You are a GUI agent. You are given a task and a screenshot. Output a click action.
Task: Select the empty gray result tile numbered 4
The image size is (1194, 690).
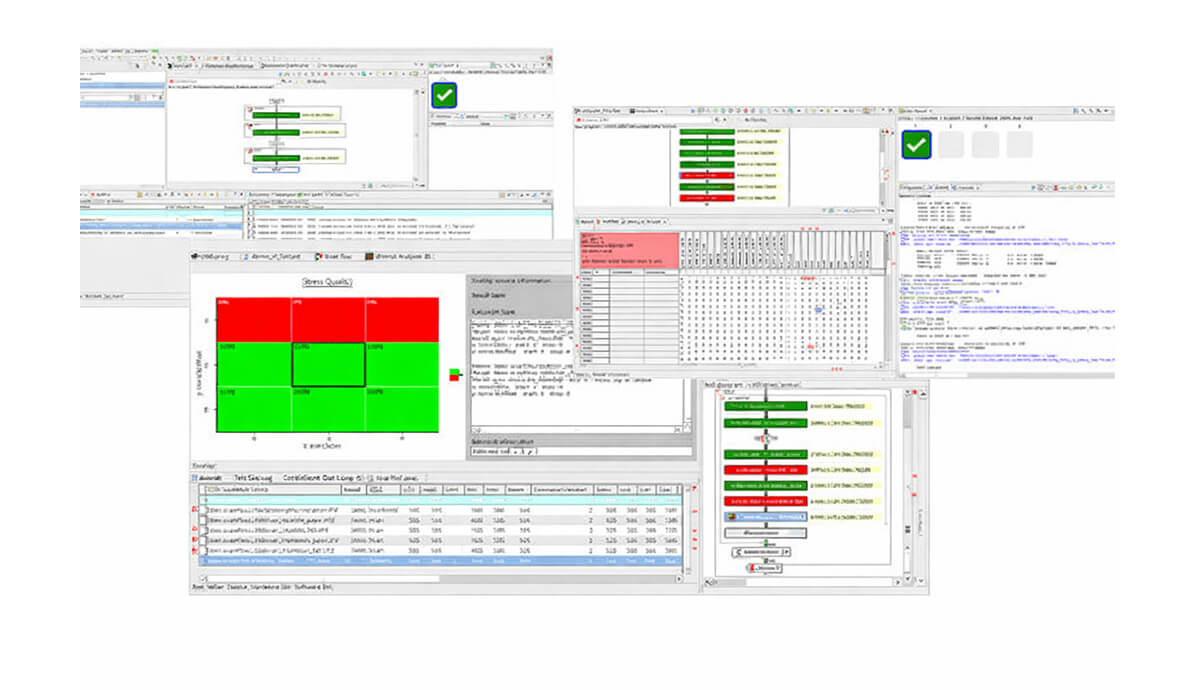click(1019, 144)
